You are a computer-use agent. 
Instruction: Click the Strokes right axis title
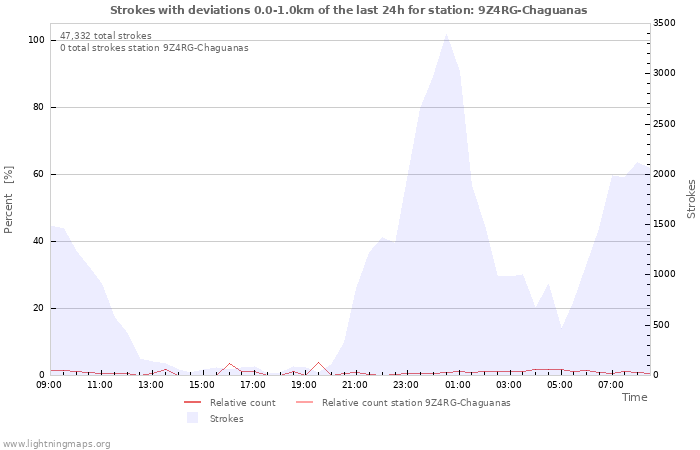[691, 199]
